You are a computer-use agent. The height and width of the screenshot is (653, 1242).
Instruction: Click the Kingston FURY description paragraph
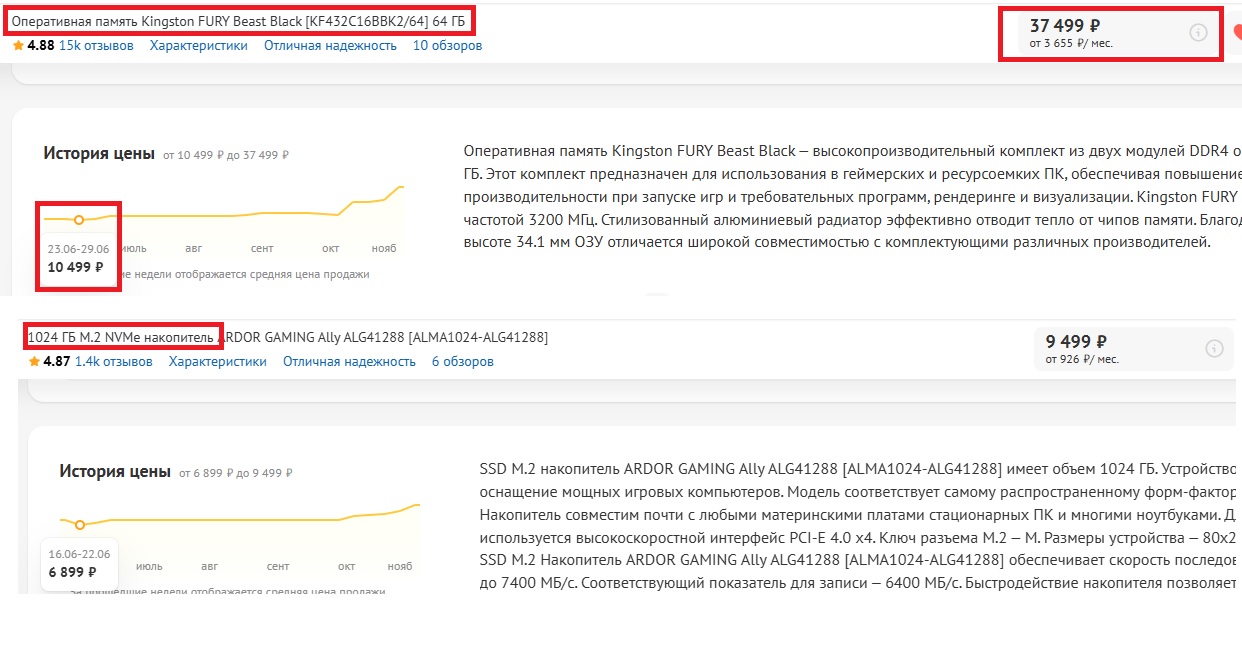coord(852,196)
